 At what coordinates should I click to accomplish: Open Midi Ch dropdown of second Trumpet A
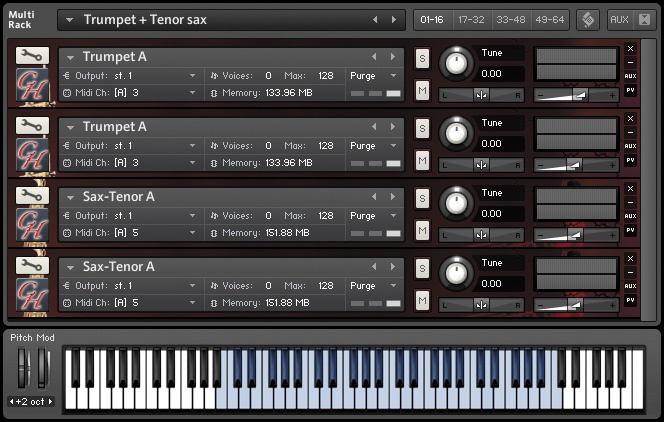[192, 163]
